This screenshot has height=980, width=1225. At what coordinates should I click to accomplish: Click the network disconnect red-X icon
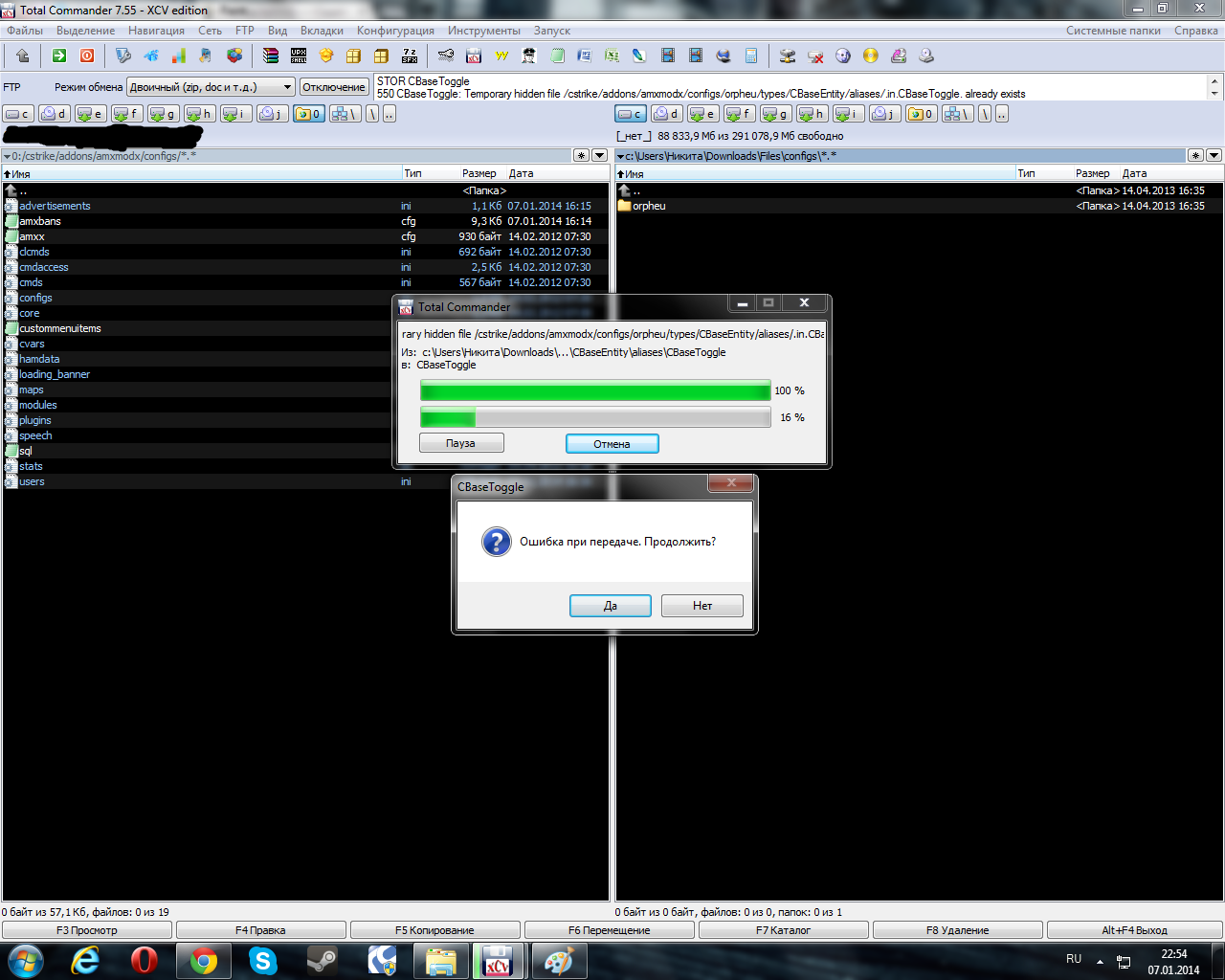click(x=815, y=56)
